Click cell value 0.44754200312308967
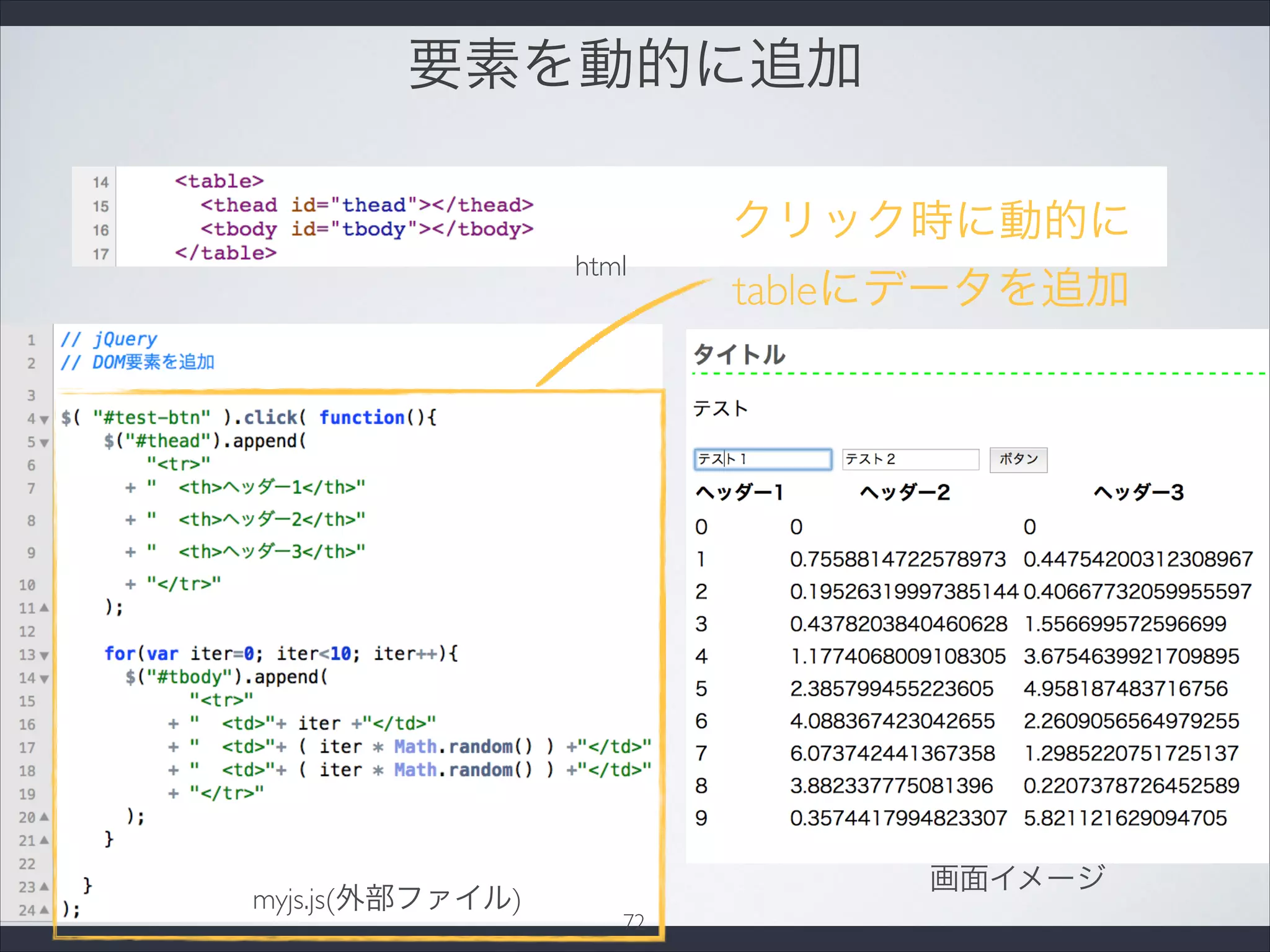The image size is (1270, 952). coord(1138,559)
